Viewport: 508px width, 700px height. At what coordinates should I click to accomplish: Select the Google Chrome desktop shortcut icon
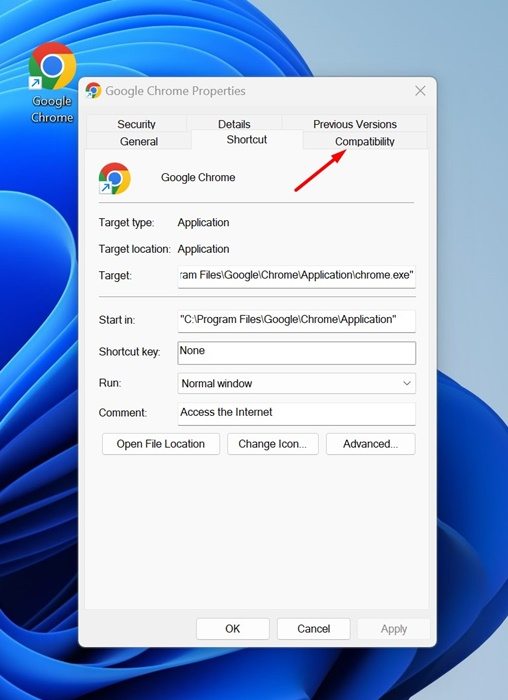pos(52,83)
